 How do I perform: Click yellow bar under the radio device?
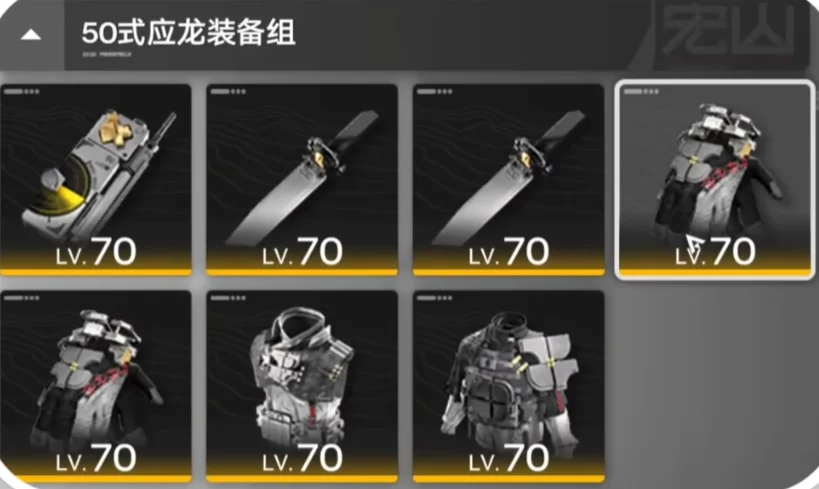coord(96,272)
